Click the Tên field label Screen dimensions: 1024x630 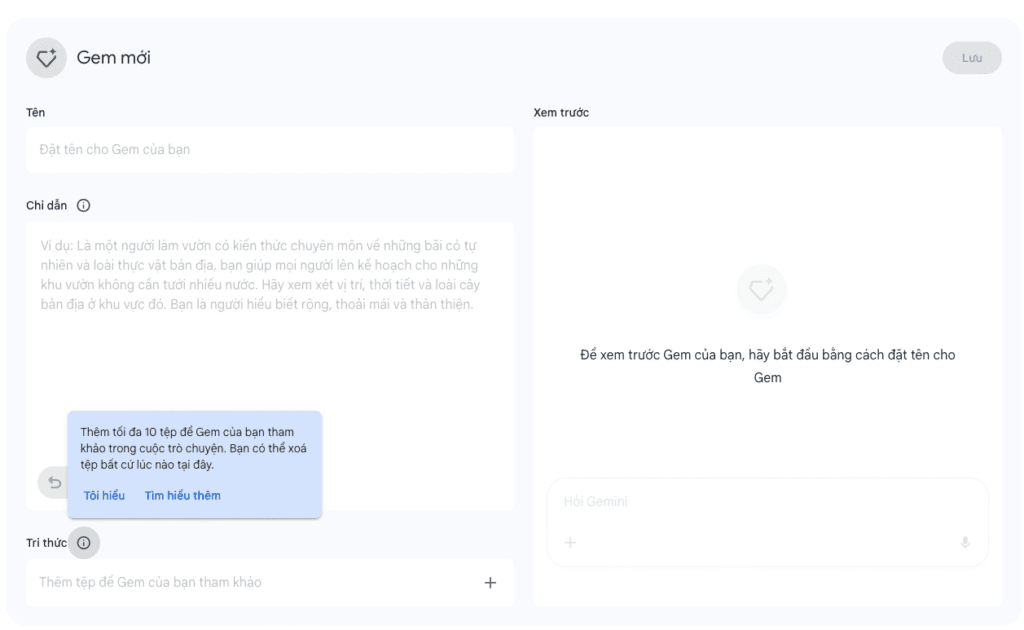pyautogui.click(x=36, y=113)
